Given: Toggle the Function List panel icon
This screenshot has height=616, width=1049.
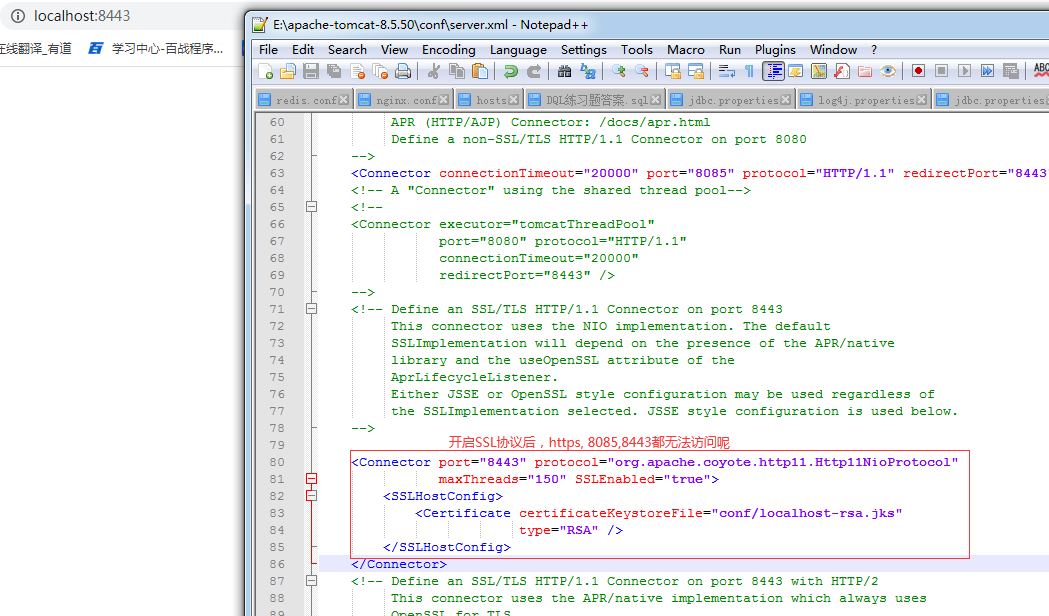Looking at the screenshot, I should coord(842,71).
